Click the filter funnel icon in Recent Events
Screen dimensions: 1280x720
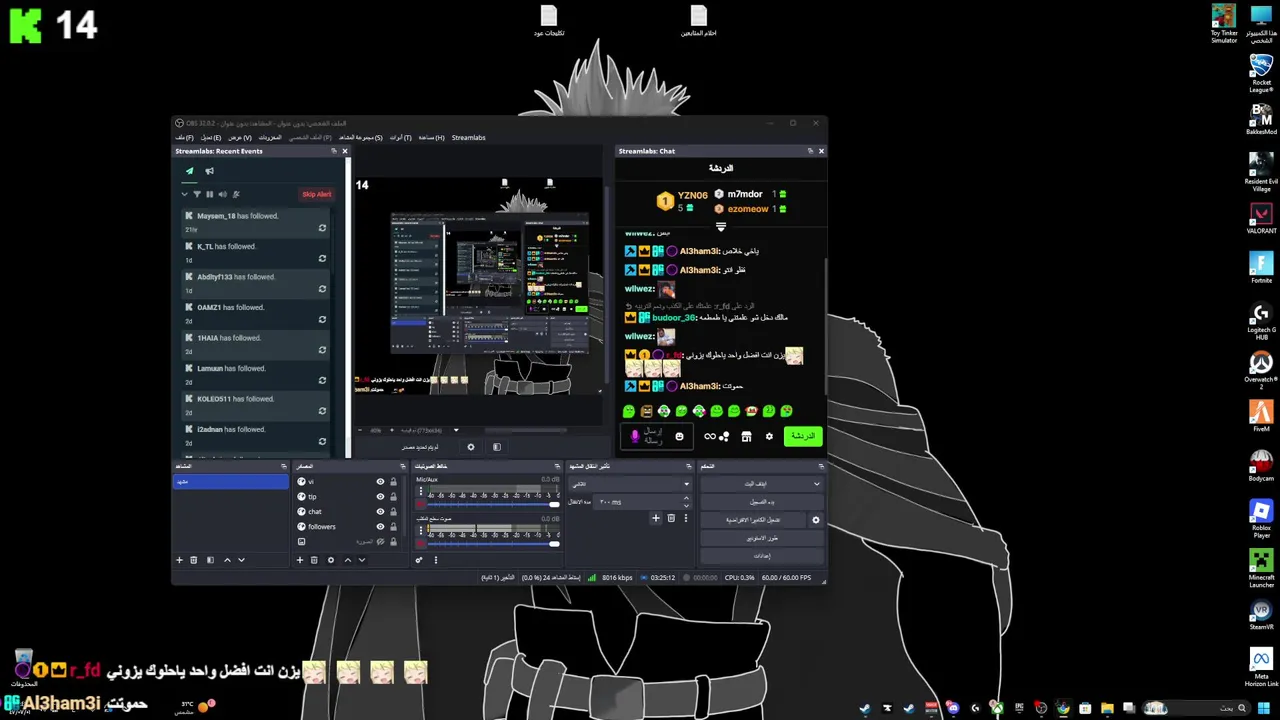pos(197,194)
